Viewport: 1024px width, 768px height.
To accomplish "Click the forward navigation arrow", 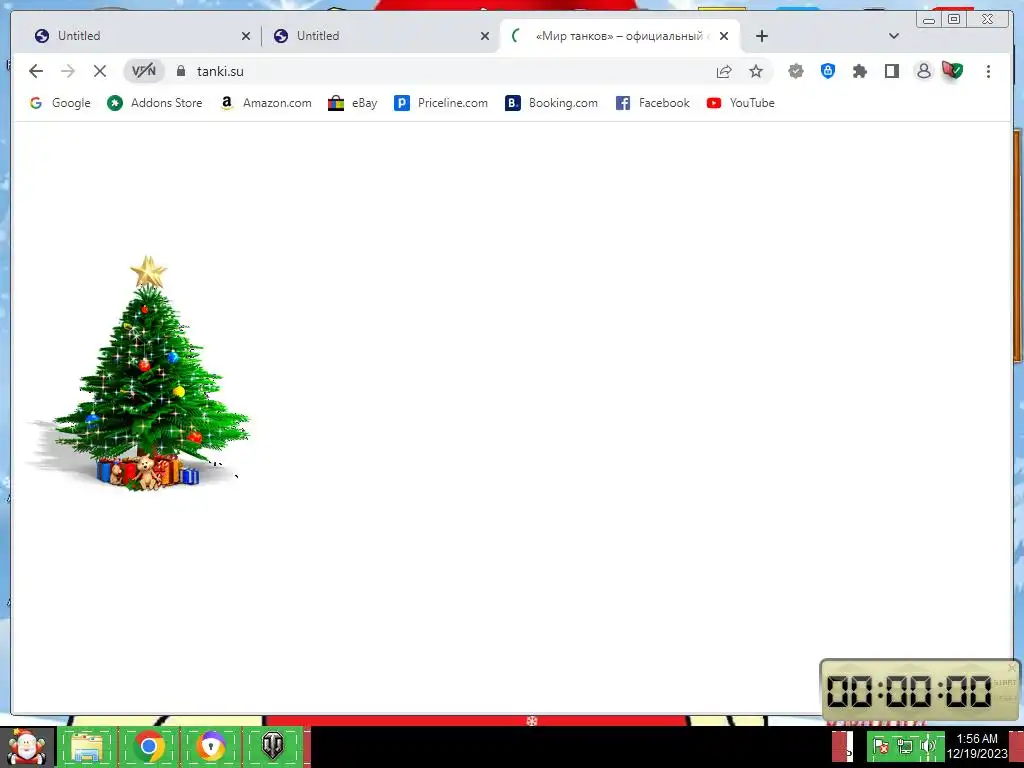I will point(68,71).
